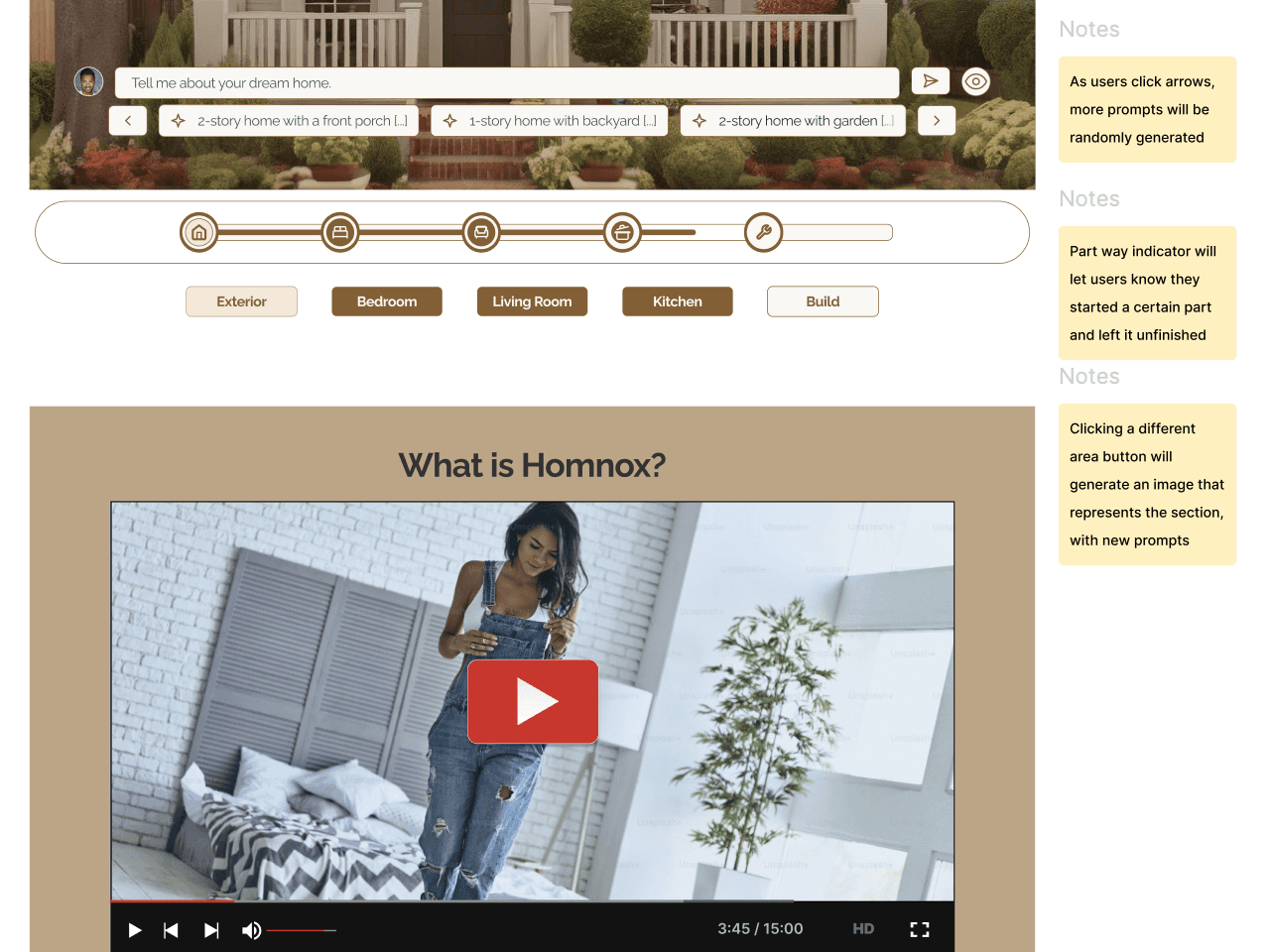This screenshot has width=1270, height=952.
Task: Switch to the Bedroom section
Action: click(387, 301)
